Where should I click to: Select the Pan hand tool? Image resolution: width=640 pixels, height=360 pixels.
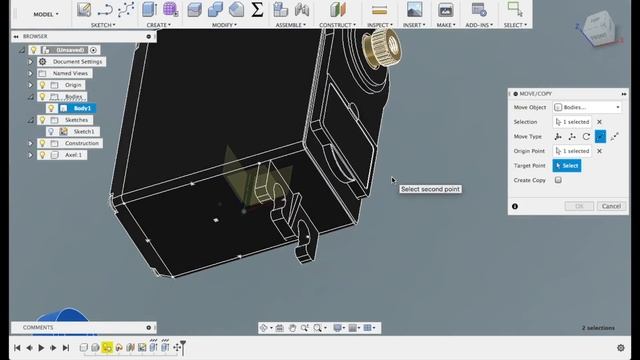(292, 328)
